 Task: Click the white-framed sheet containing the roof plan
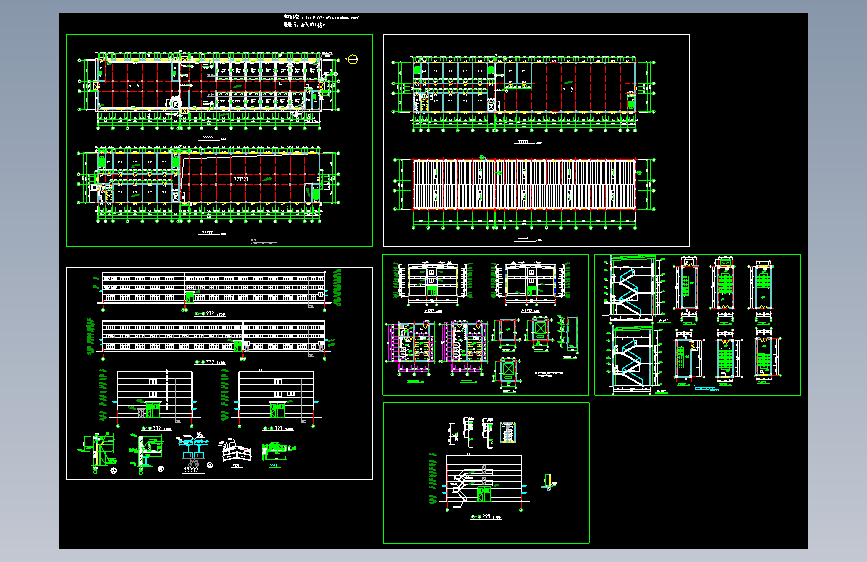536,140
